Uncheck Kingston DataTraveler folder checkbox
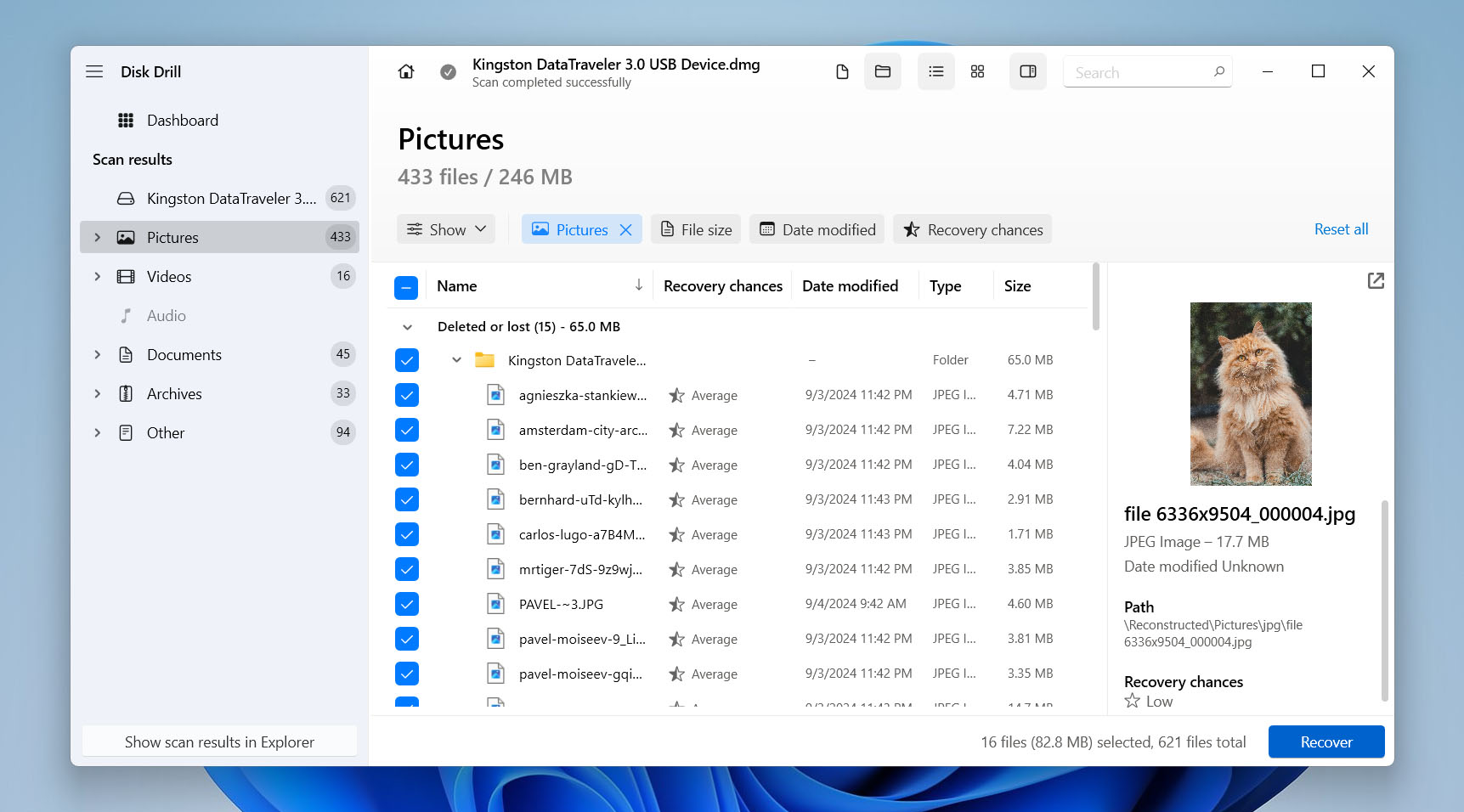 [x=407, y=360]
